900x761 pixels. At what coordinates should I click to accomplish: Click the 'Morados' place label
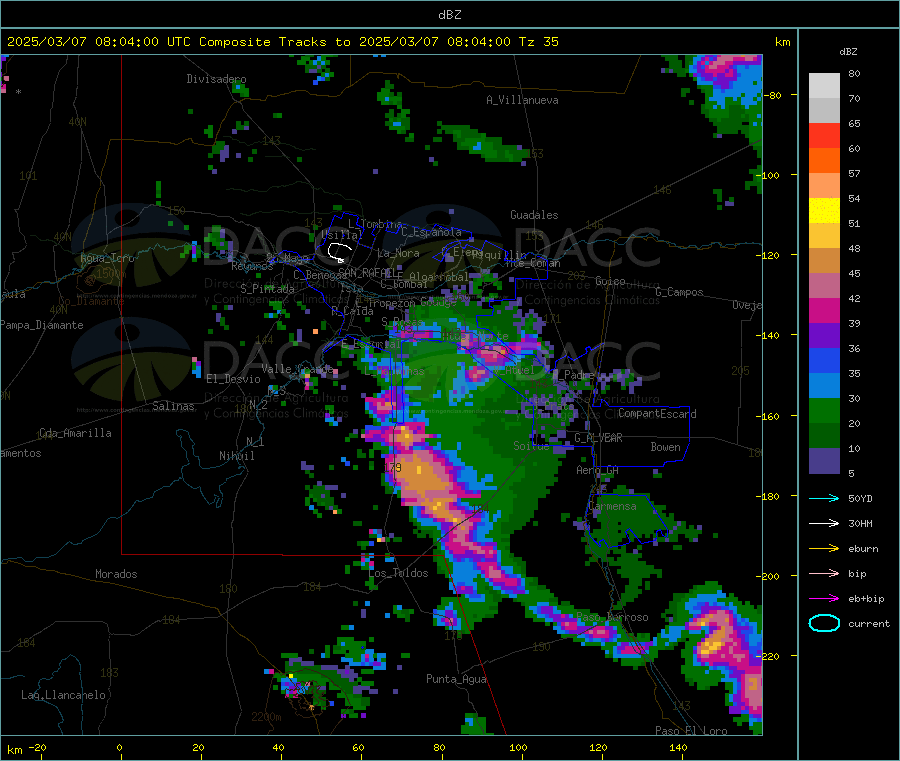tap(116, 574)
